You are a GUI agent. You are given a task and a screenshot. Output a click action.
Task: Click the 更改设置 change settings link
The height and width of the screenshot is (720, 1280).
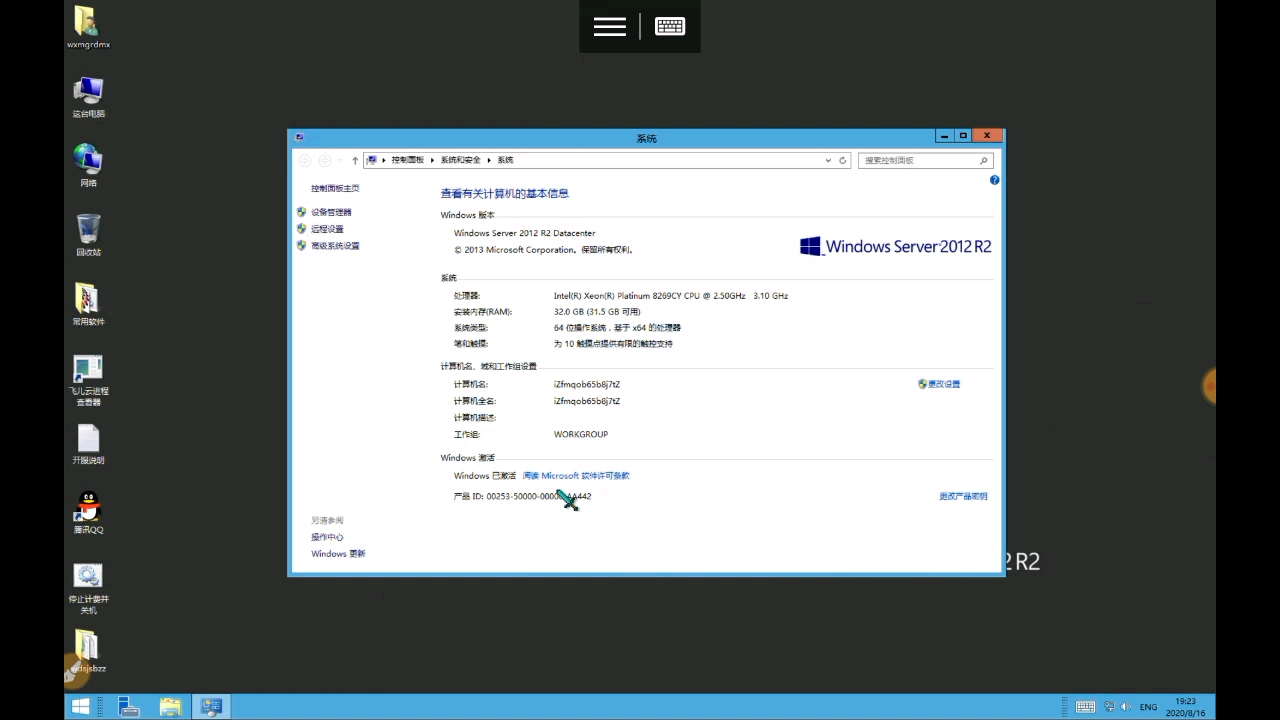[x=943, y=384]
